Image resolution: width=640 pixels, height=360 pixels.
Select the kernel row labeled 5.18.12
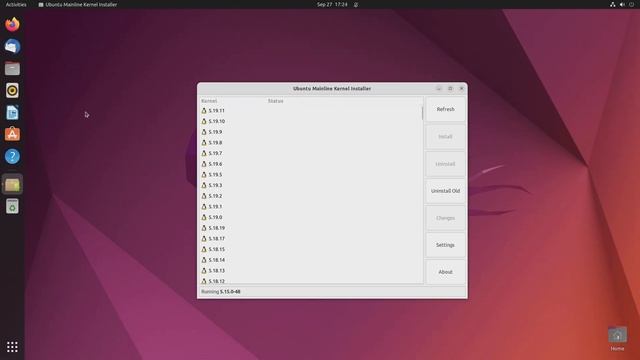tap(311, 280)
